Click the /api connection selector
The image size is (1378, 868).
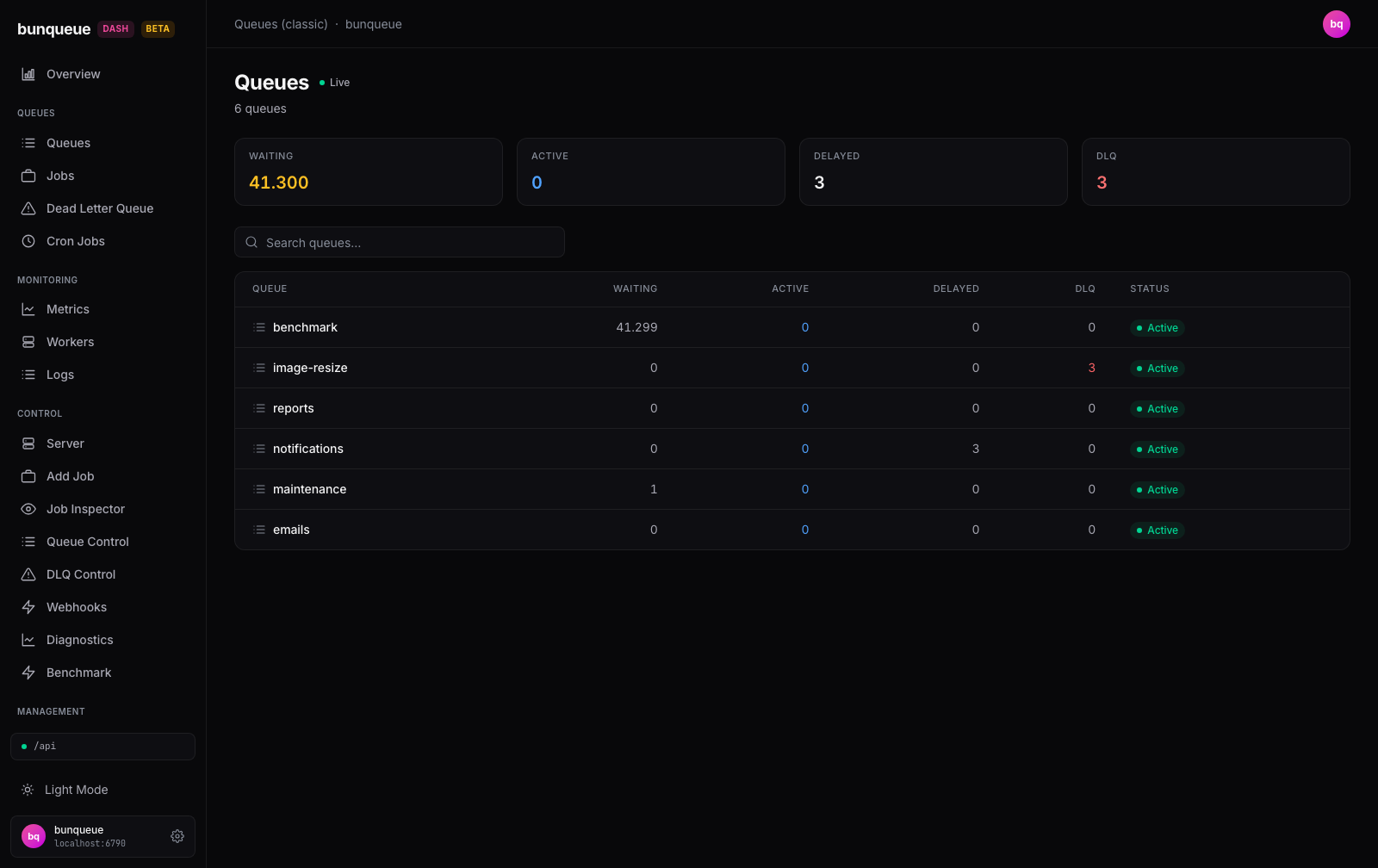point(102,747)
